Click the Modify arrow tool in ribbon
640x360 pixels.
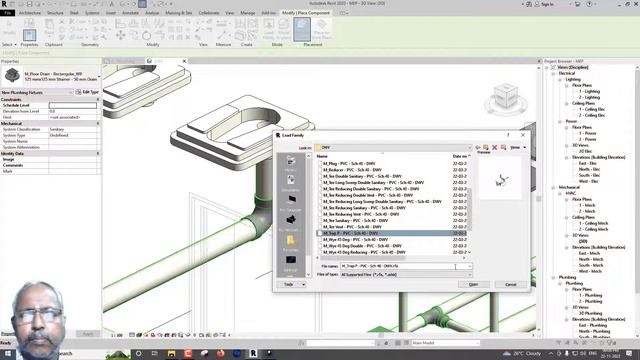coord(9,28)
